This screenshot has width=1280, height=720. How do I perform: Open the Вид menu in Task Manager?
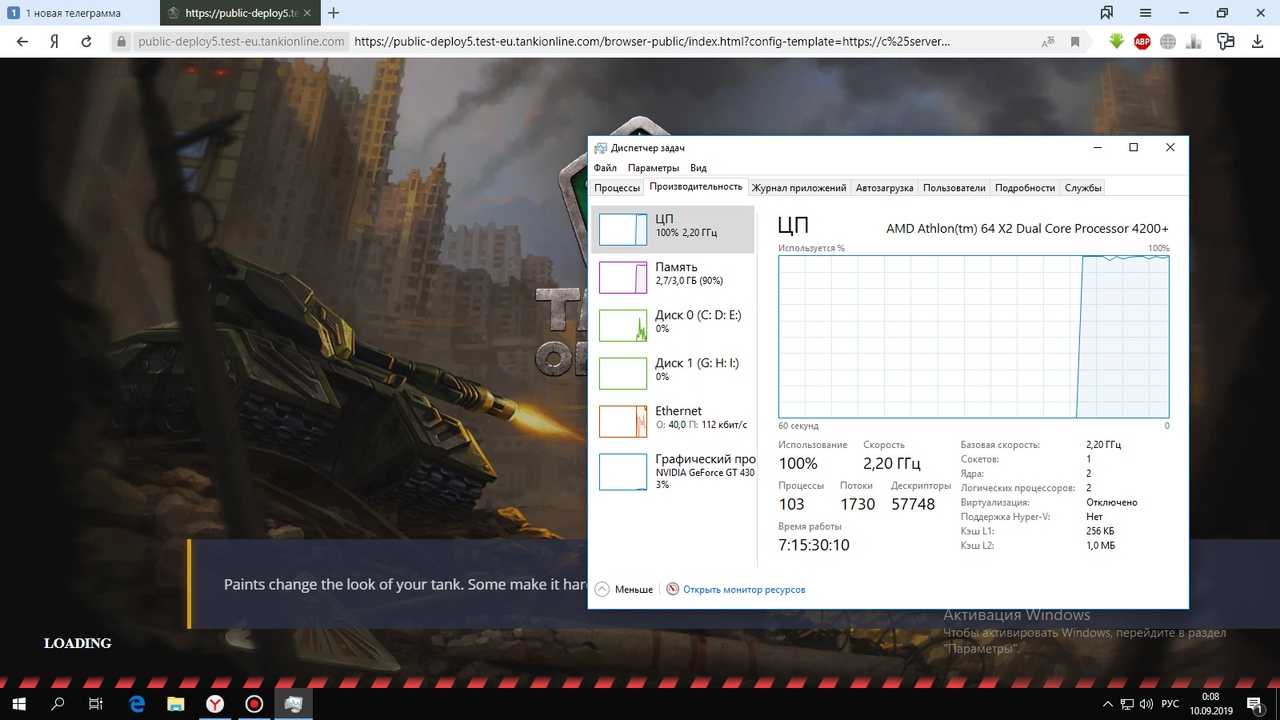tap(698, 168)
